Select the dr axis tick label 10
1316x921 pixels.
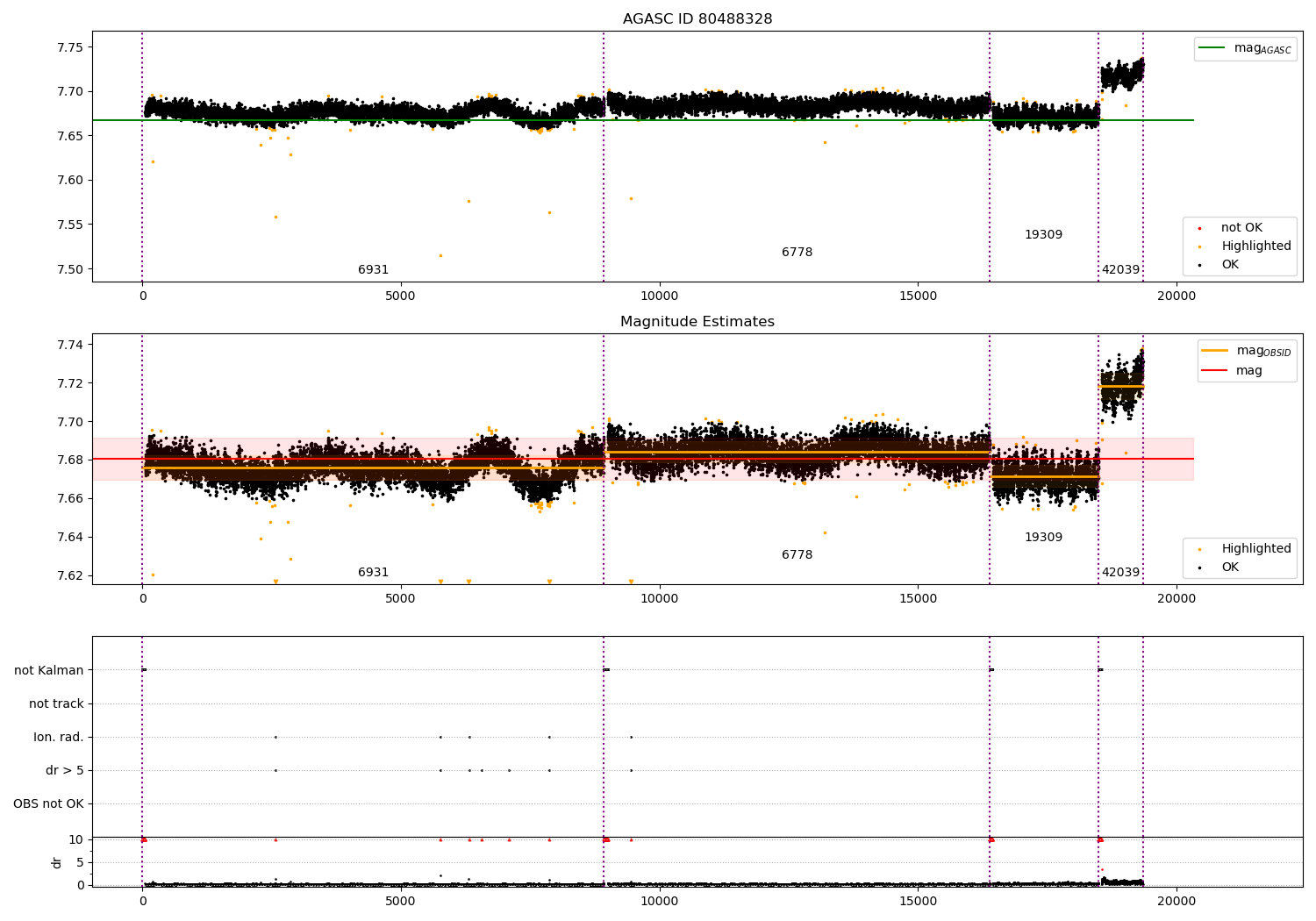coord(76,839)
